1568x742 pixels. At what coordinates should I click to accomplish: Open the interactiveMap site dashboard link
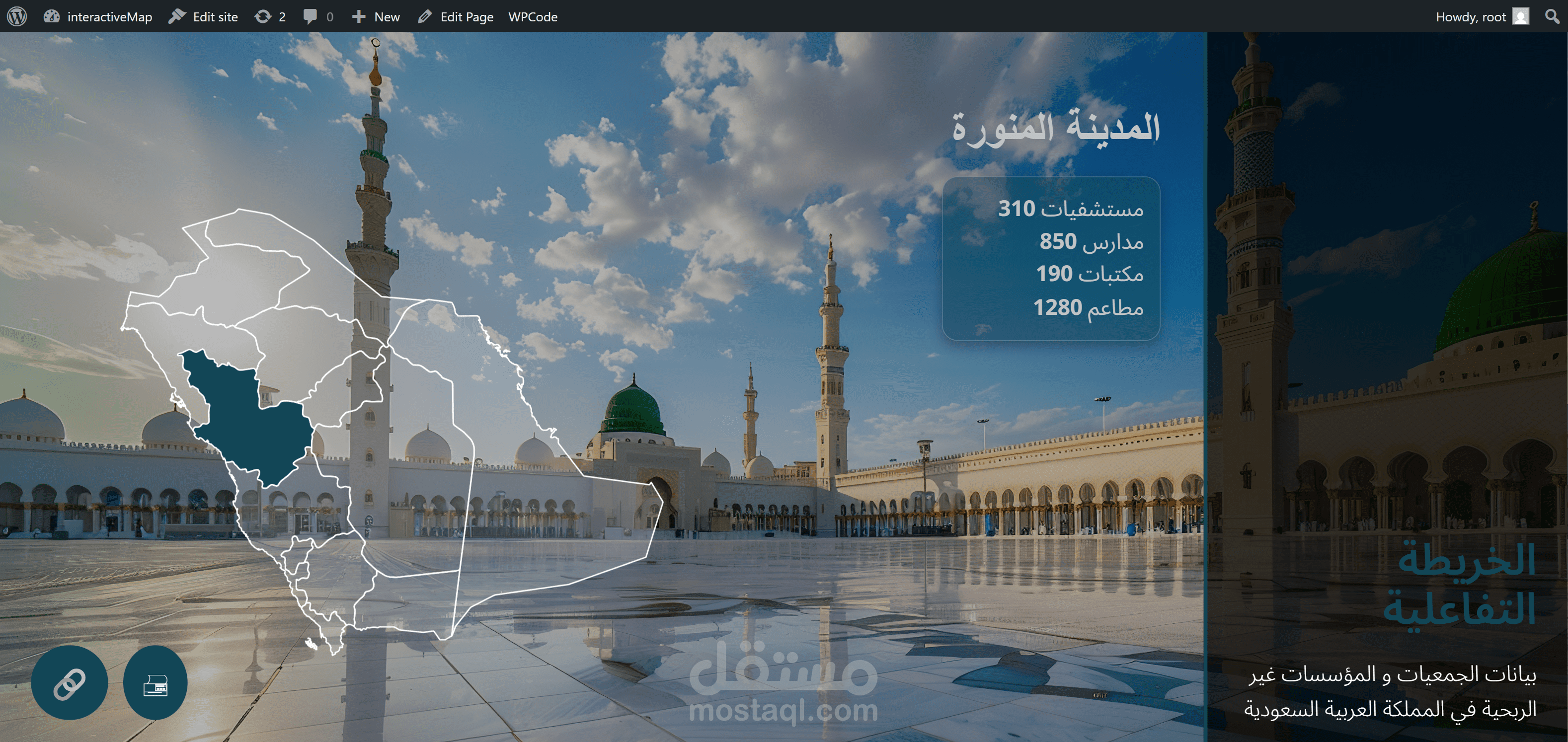click(x=97, y=16)
